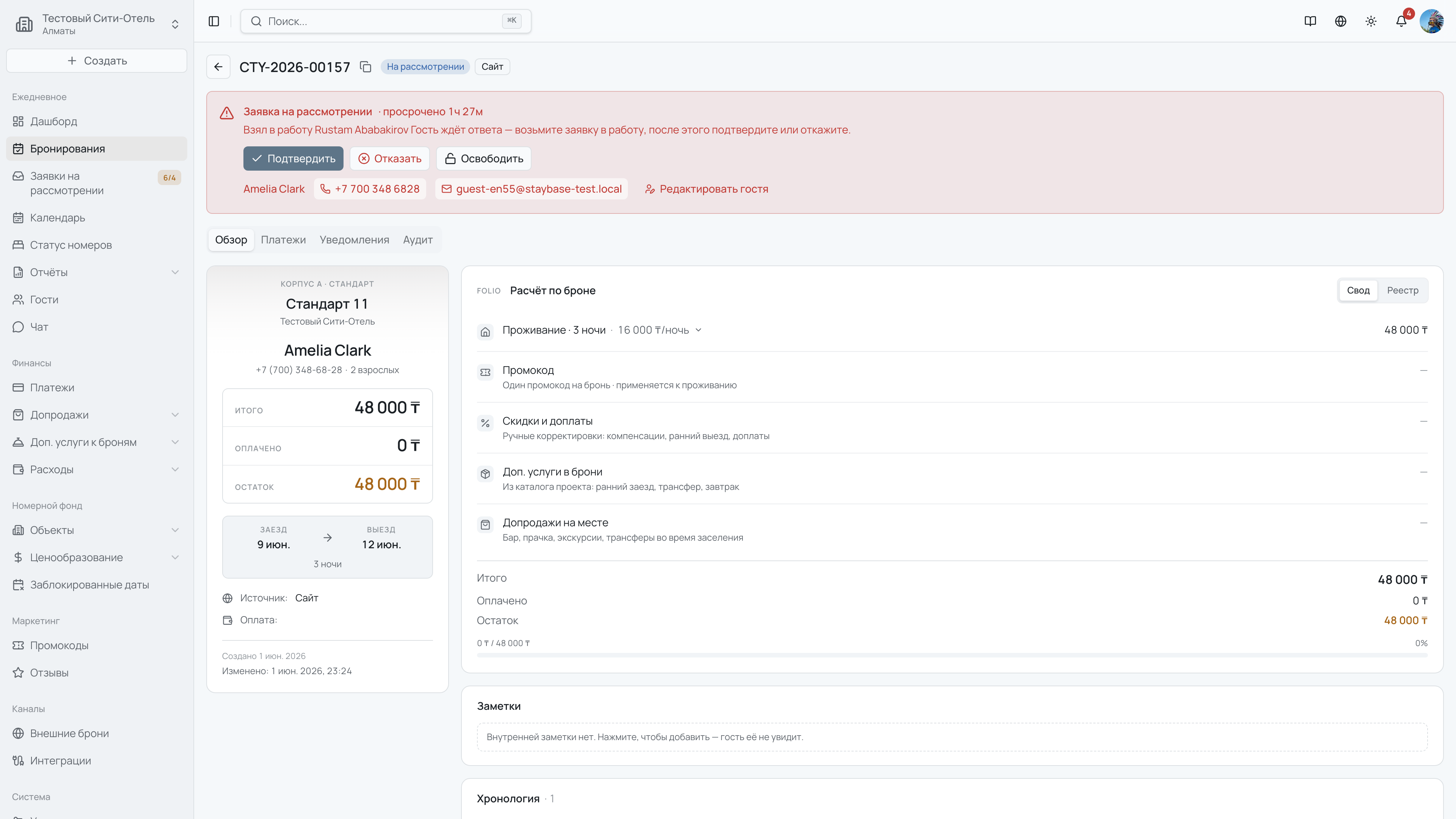Click the 48 000 ₸ остаток amount
1456x819 pixels.
[387, 485]
